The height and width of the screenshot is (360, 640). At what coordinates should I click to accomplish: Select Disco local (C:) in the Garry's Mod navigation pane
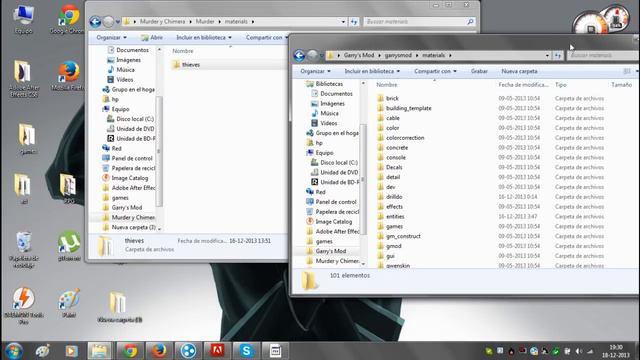click(x=339, y=162)
